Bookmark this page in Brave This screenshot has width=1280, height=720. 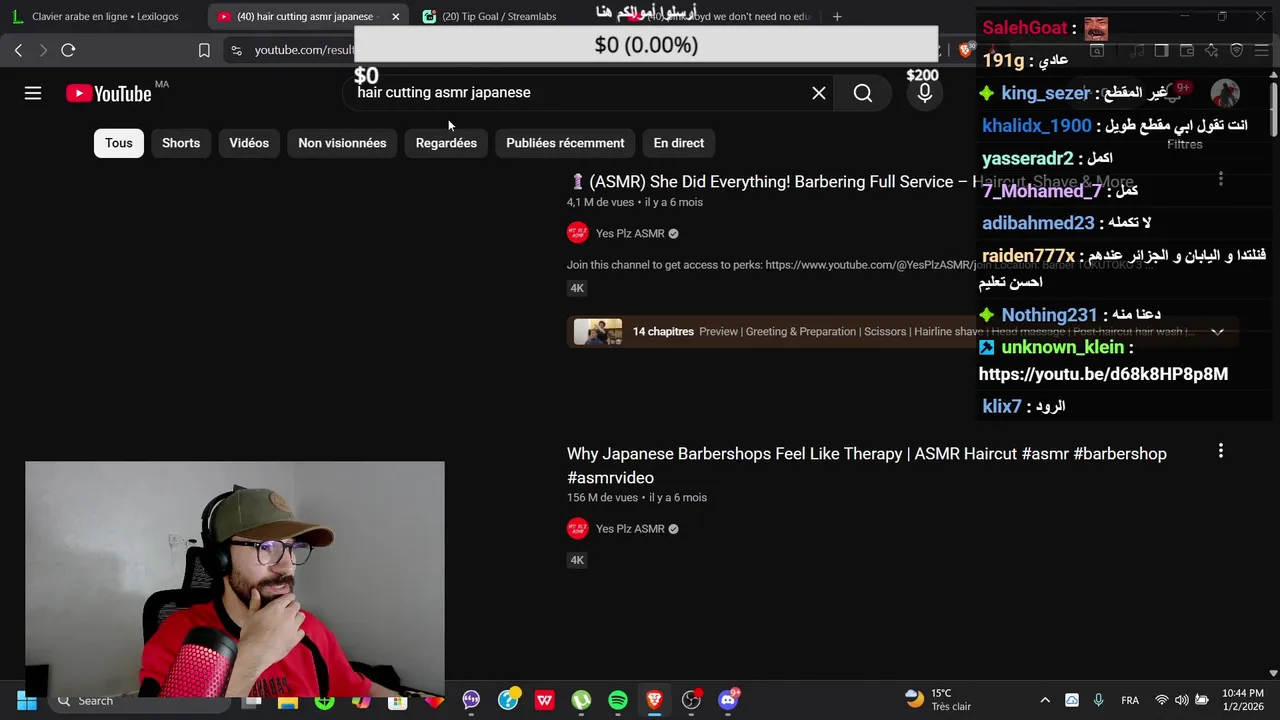pos(204,50)
